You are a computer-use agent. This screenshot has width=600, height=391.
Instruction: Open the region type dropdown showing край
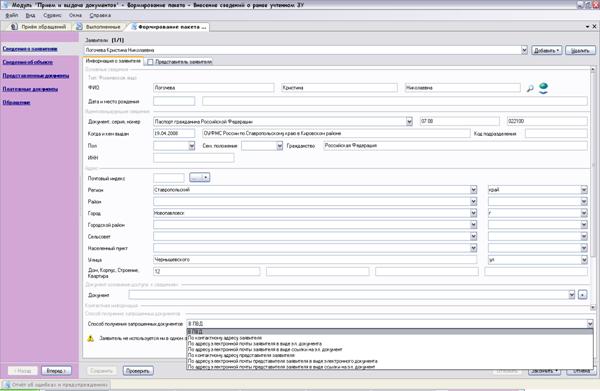(584, 190)
